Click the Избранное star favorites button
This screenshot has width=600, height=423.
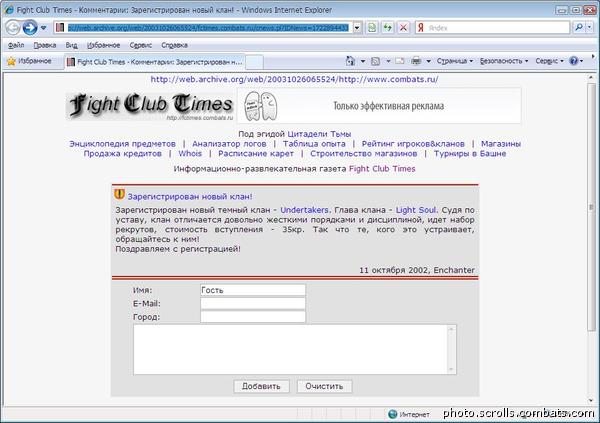[x=29, y=61]
